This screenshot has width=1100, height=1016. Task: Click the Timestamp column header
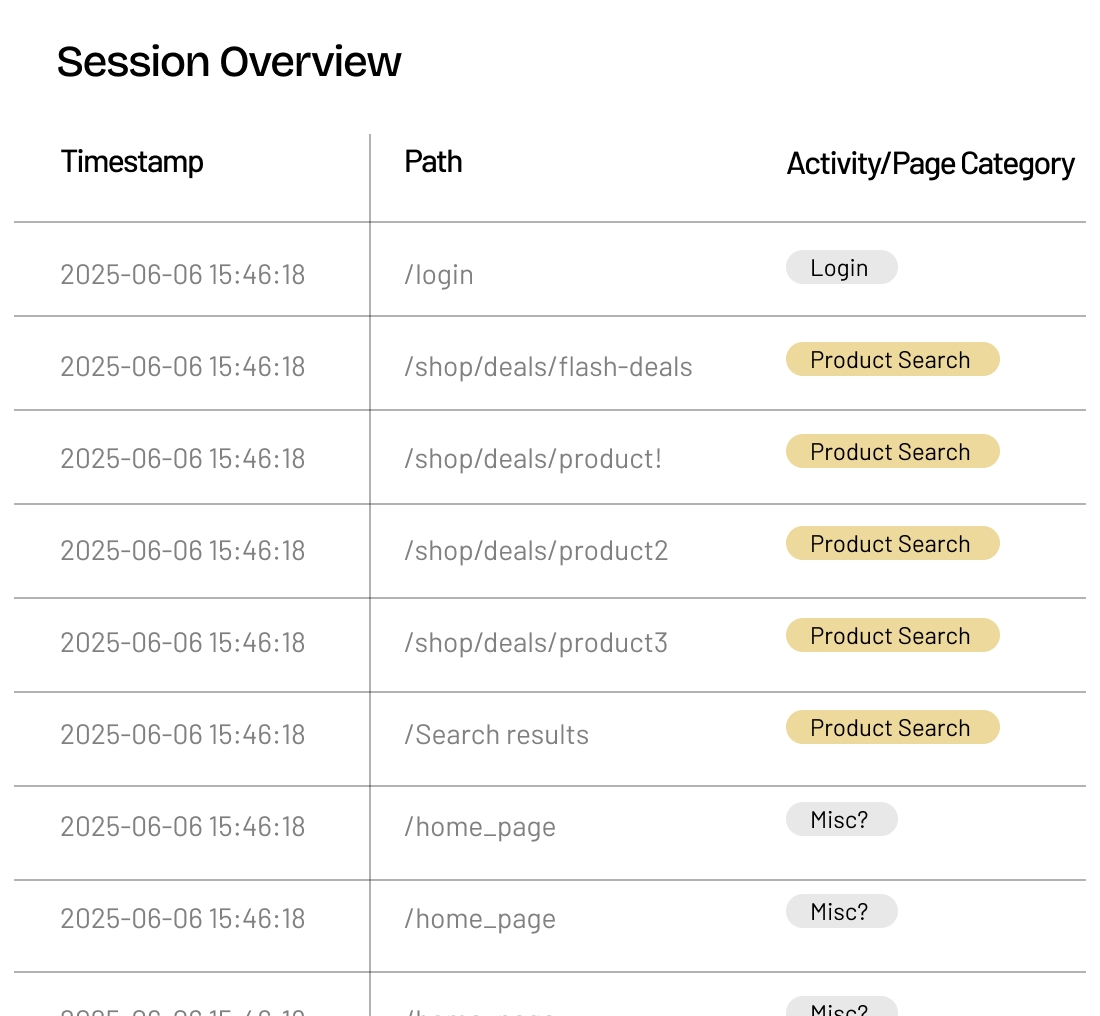[x=132, y=162]
